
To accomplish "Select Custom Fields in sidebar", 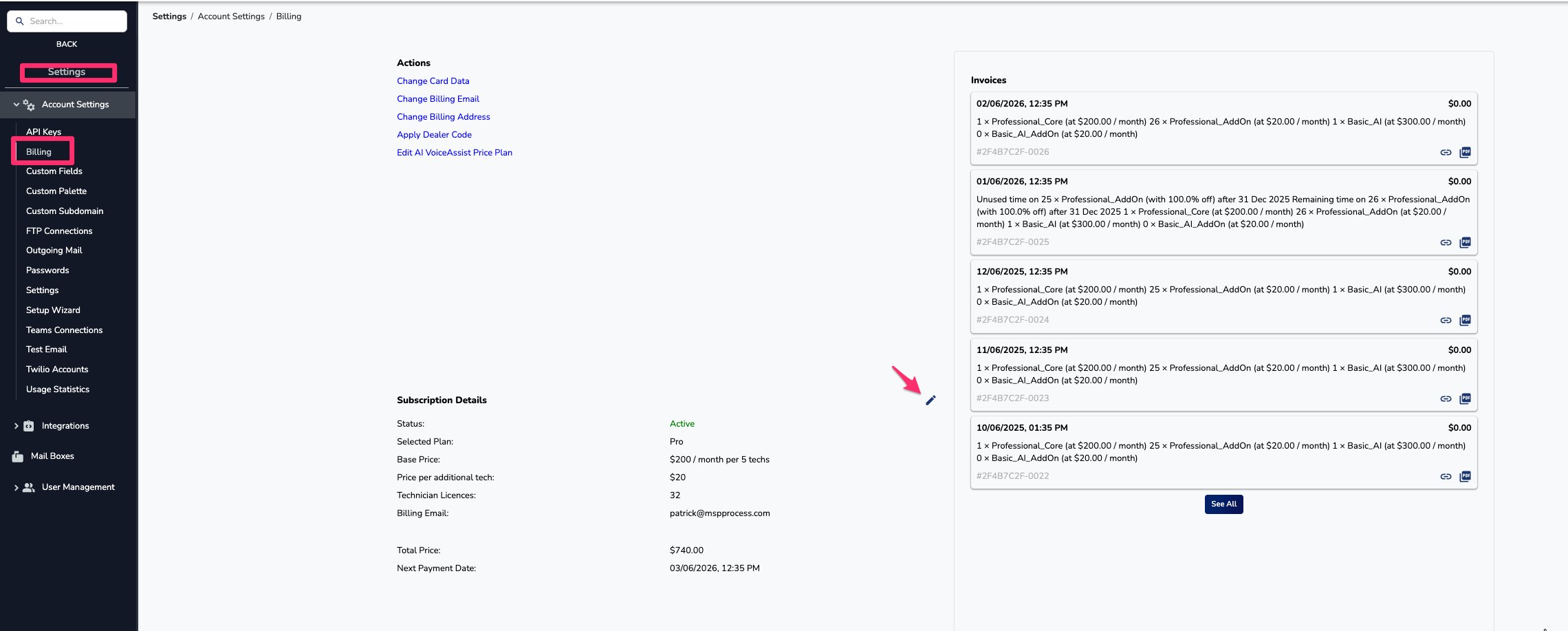I will (54, 171).
